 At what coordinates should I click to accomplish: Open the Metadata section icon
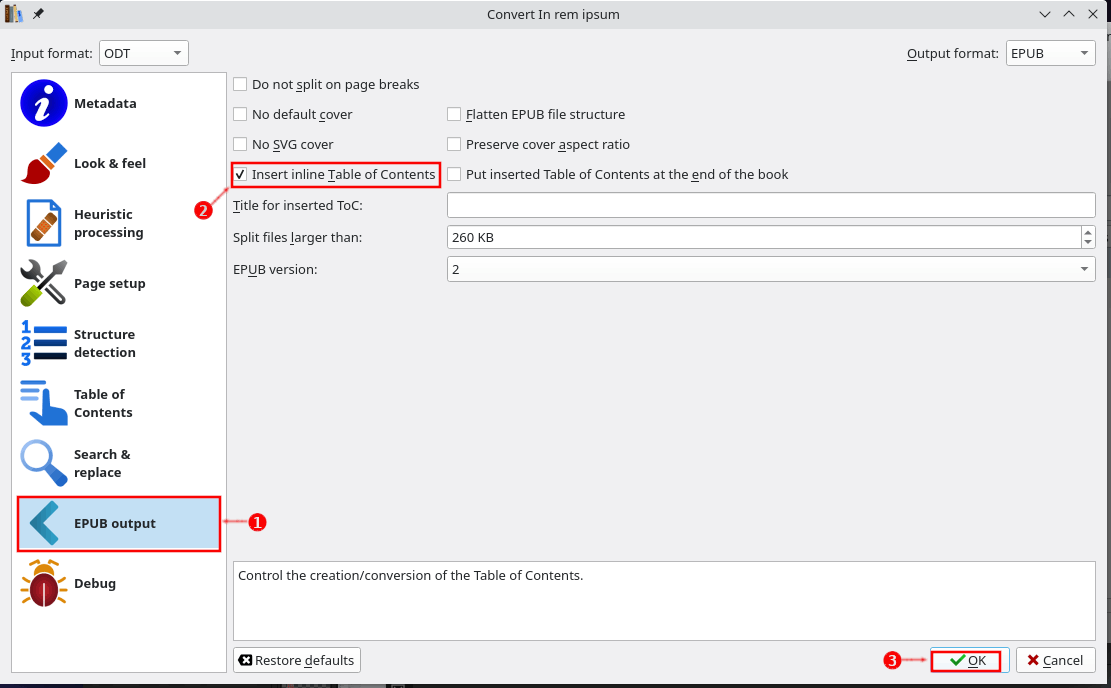[x=43, y=104]
